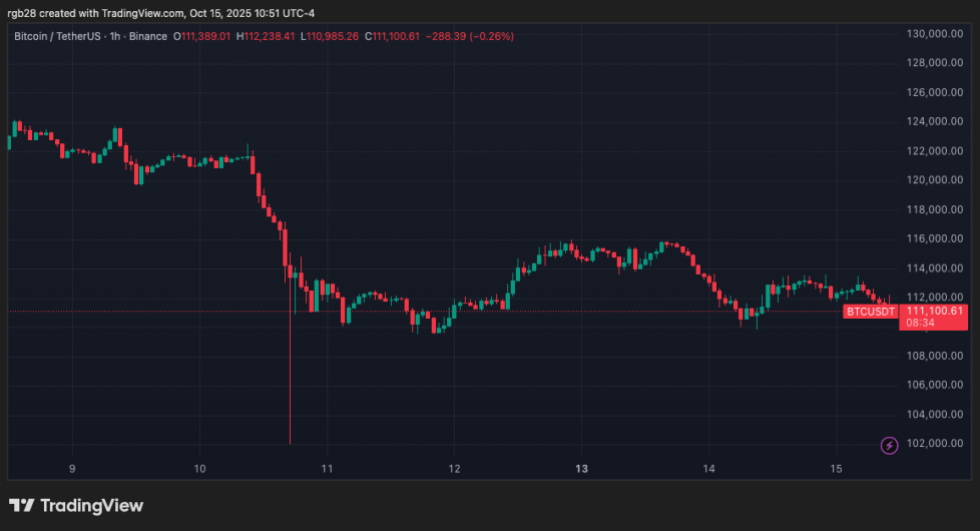Click the close price value C111,100.61

point(396,37)
